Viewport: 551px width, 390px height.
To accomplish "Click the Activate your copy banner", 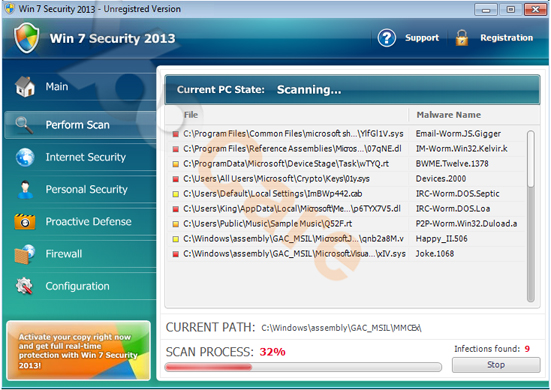I will [x=78, y=350].
